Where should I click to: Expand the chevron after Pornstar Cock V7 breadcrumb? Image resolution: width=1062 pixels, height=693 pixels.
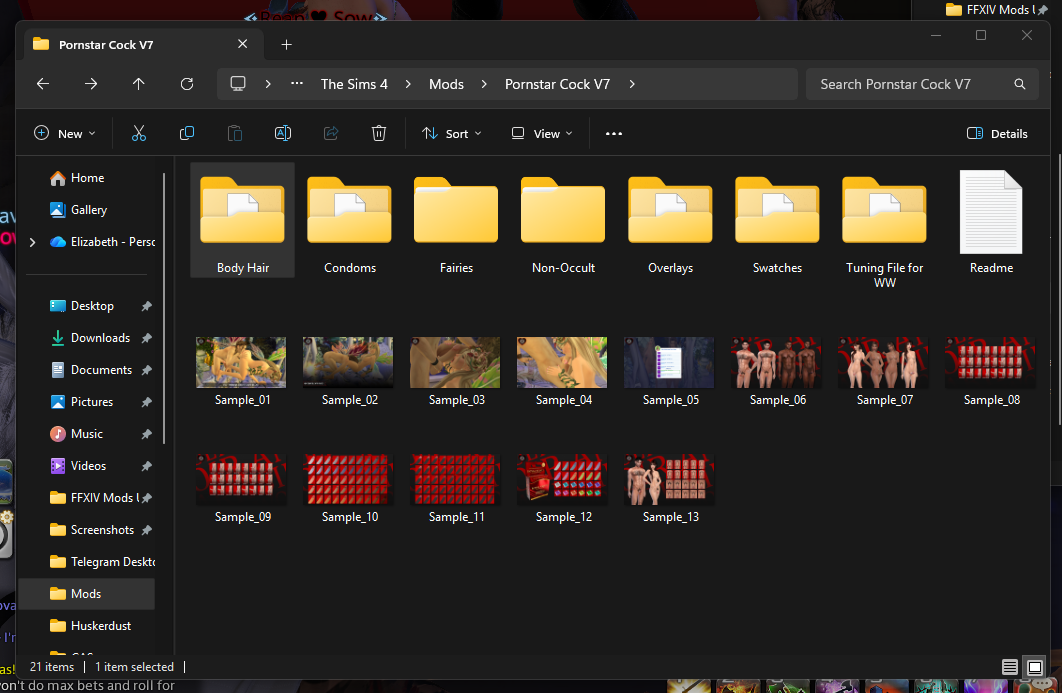632,84
